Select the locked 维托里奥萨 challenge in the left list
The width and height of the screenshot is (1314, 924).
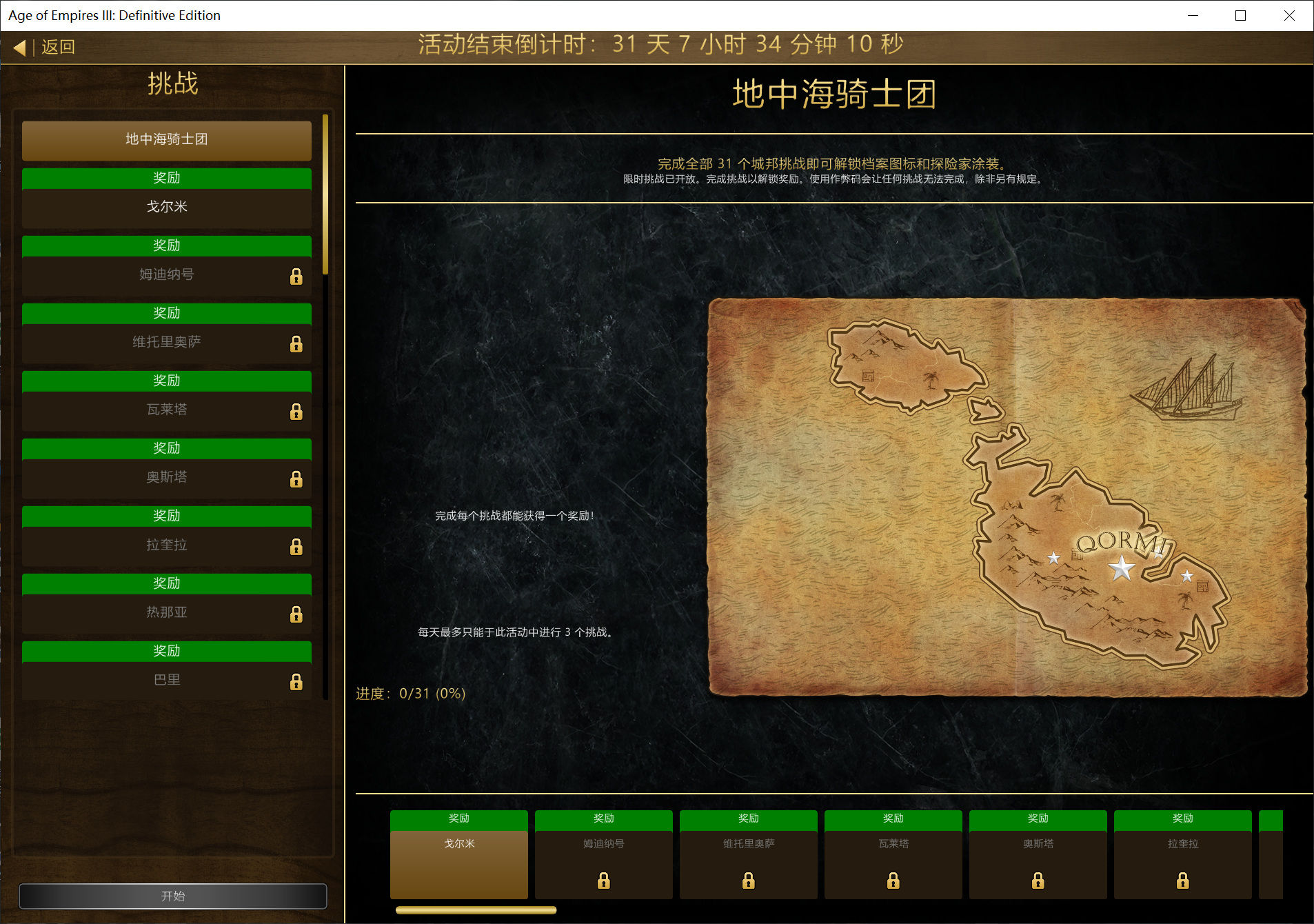click(167, 343)
